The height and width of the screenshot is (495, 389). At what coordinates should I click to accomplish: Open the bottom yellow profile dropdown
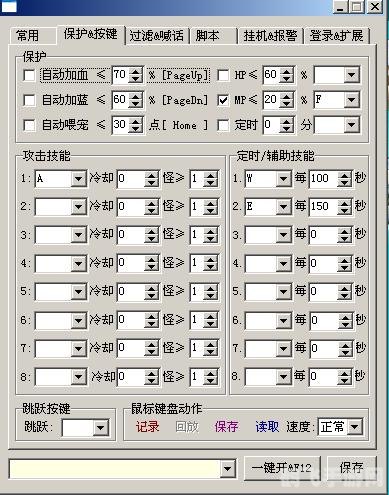(228, 469)
